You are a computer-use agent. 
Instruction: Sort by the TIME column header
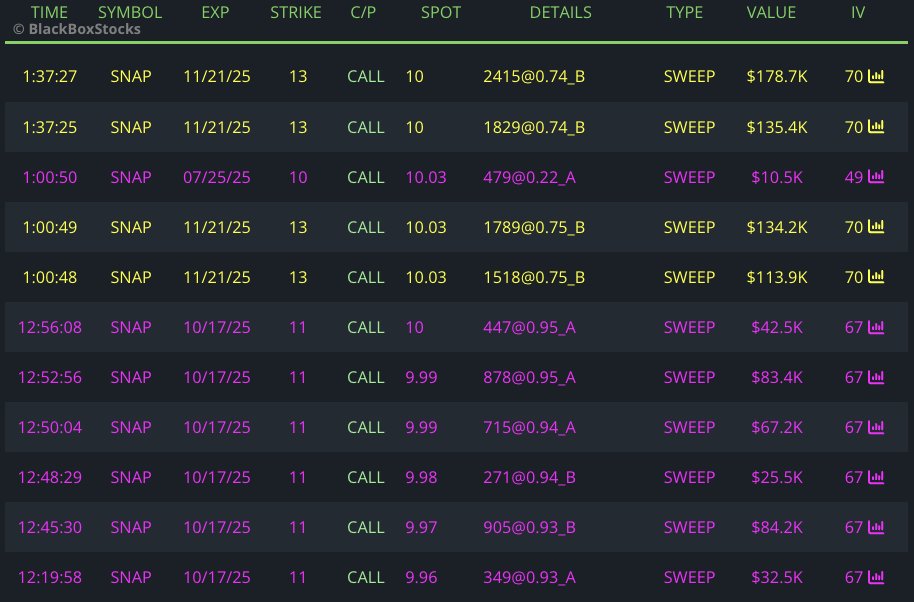49,12
